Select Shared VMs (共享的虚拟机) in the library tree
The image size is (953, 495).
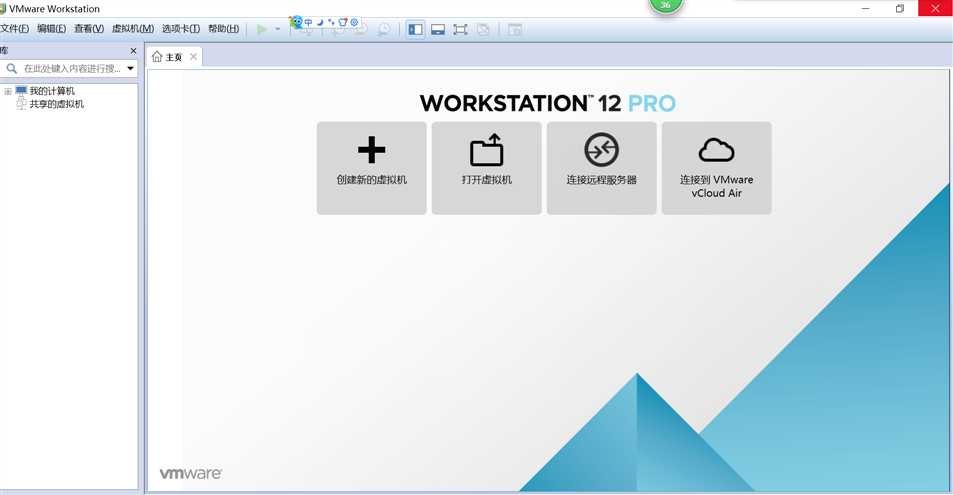coord(57,104)
